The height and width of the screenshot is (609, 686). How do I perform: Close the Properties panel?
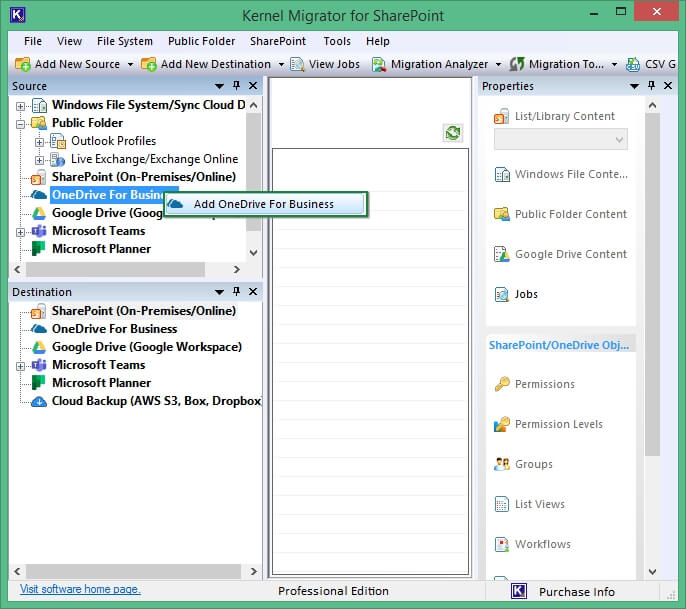pyautogui.click(x=668, y=85)
